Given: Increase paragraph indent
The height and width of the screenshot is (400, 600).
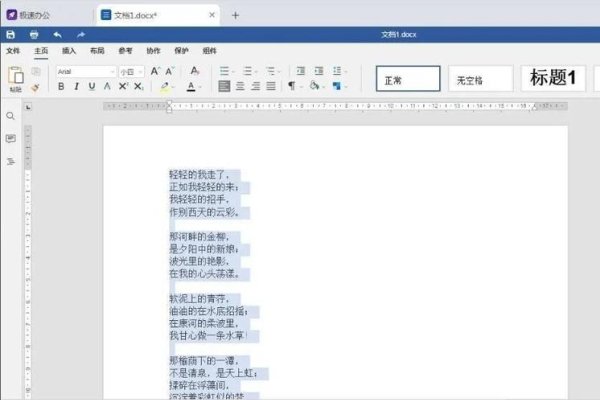Looking at the screenshot, I should (x=319, y=71).
